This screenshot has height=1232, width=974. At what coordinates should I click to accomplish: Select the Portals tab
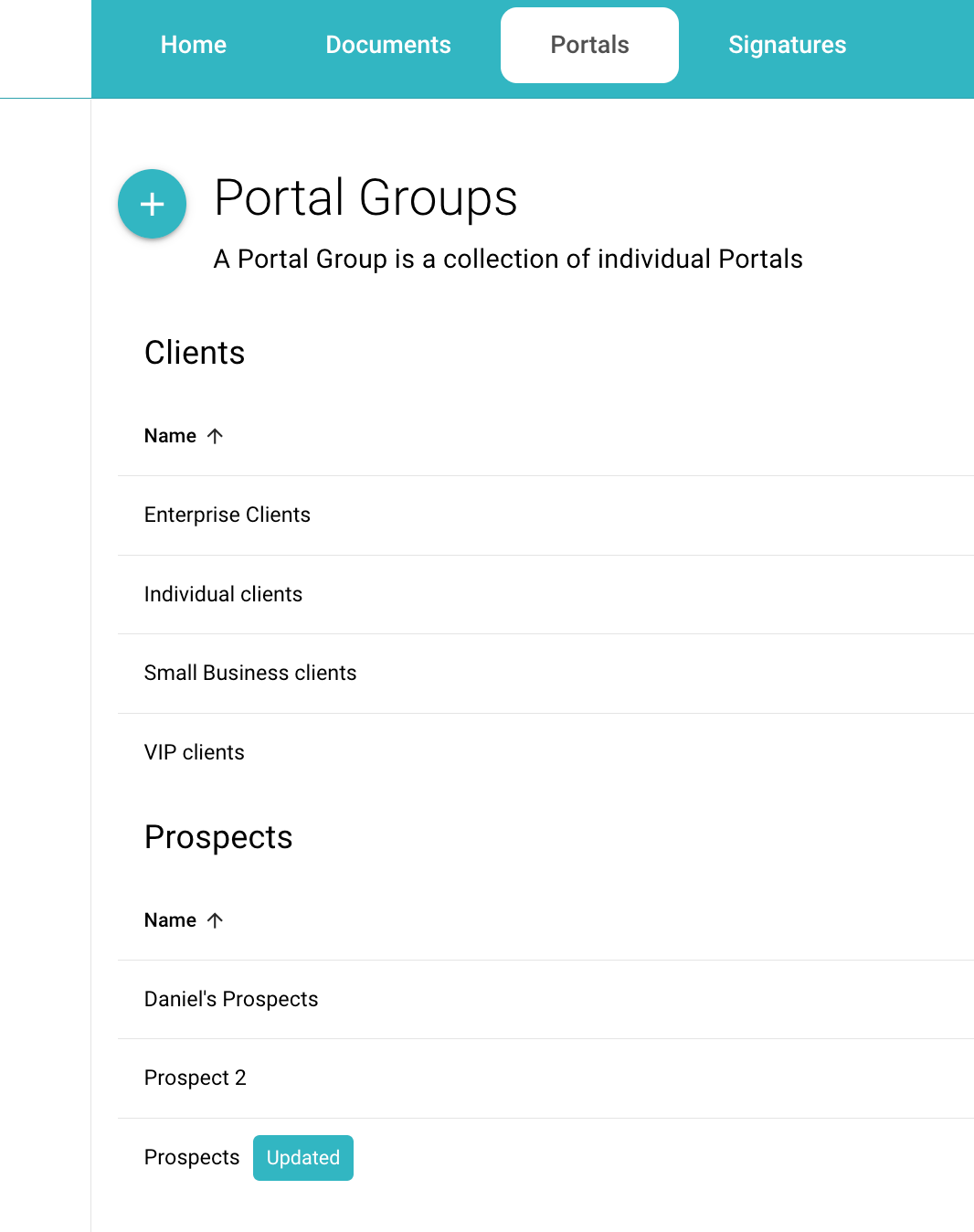589,45
